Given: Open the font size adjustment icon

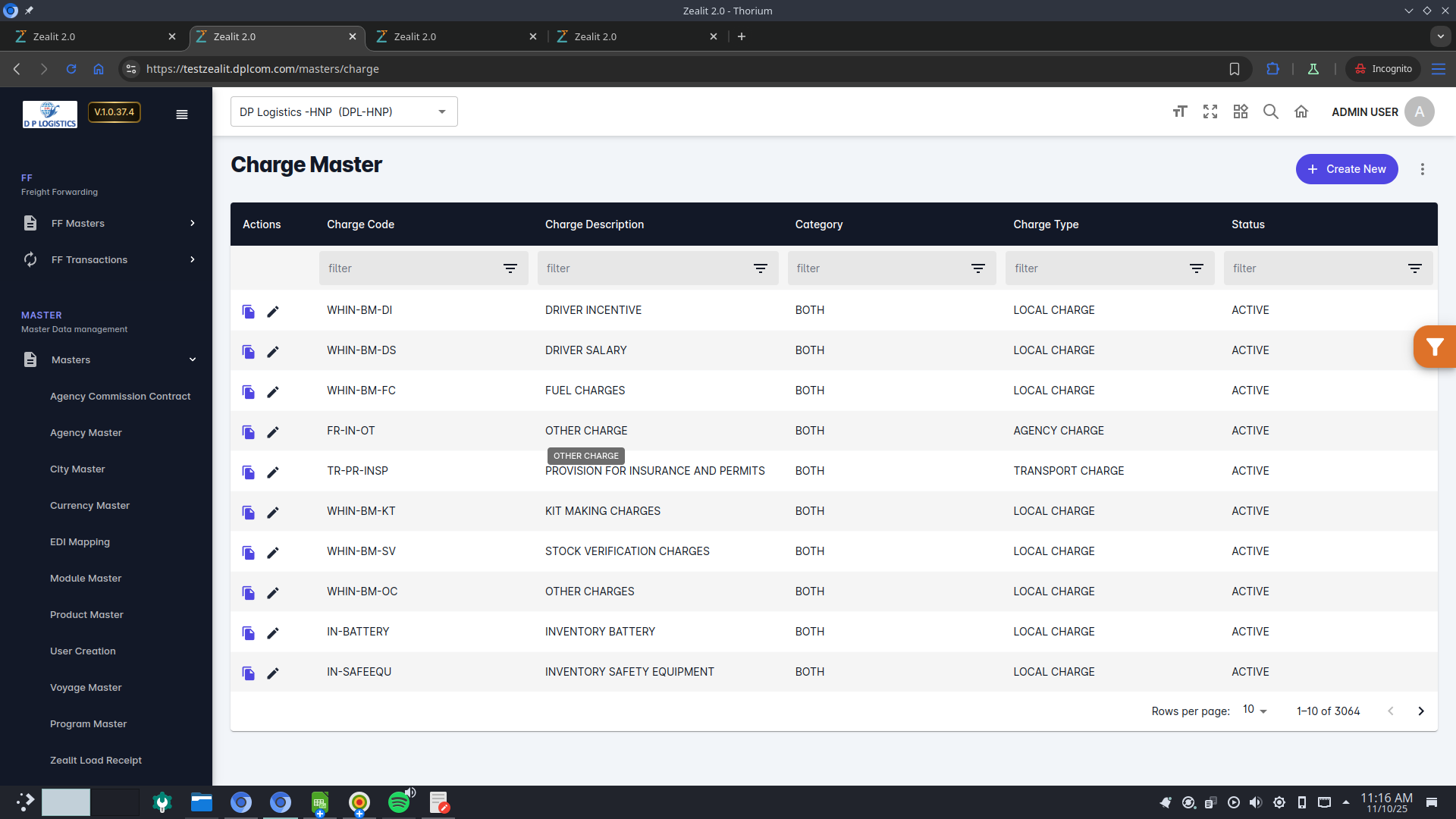Looking at the screenshot, I should click(1179, 112).
